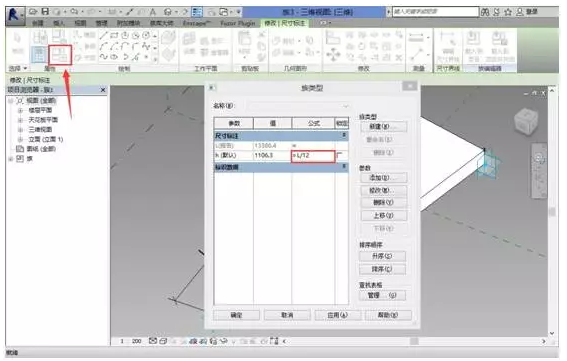
Task: Click the 添加 parameter button
Action: 383,178
